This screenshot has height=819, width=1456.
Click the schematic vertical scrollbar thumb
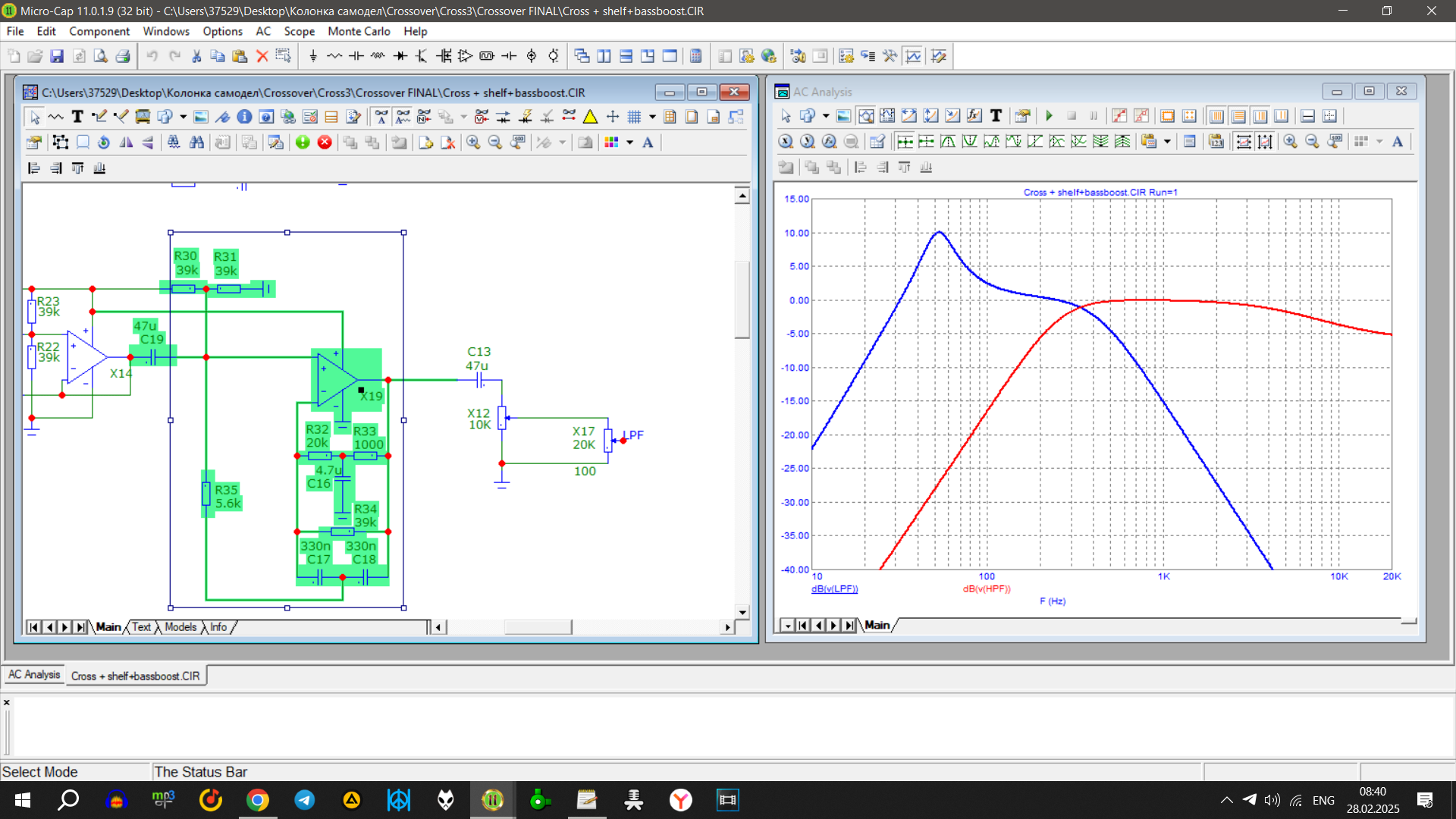coord(742,300)
